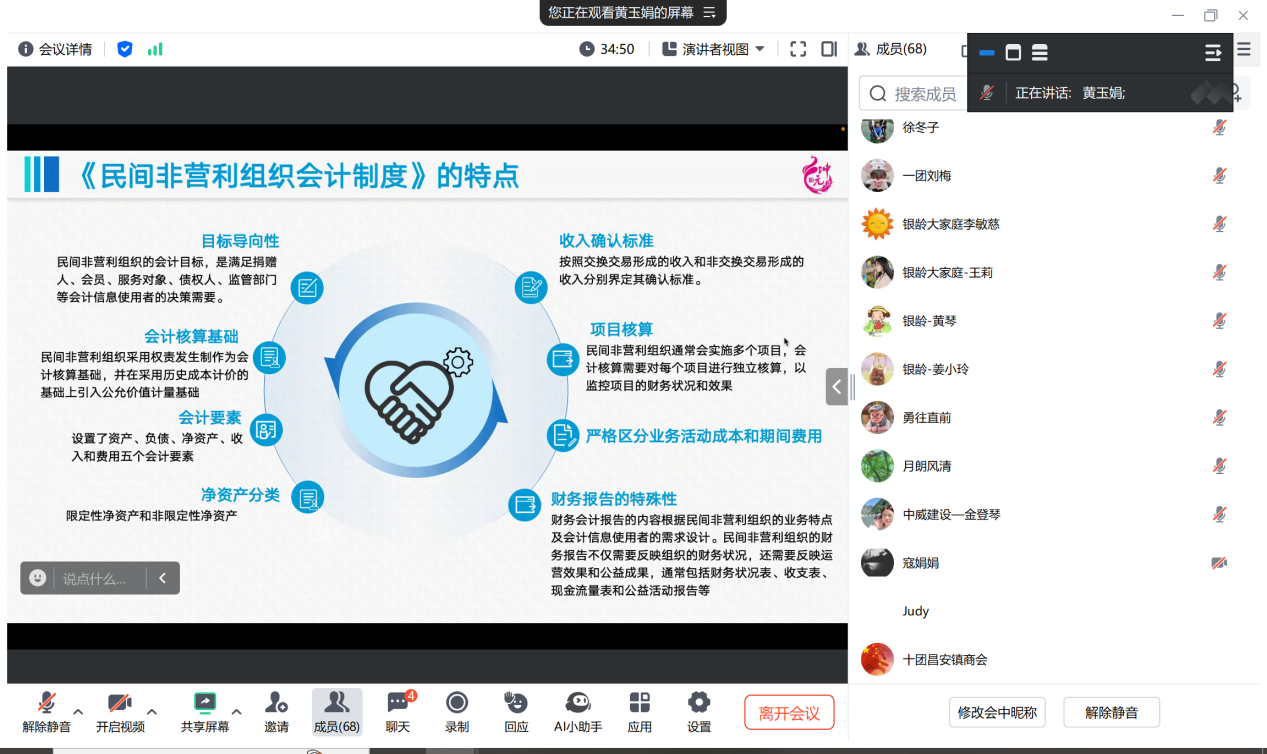Enter fullscreen view mode
Viewport: 1267px width, 754px height.
797,48
